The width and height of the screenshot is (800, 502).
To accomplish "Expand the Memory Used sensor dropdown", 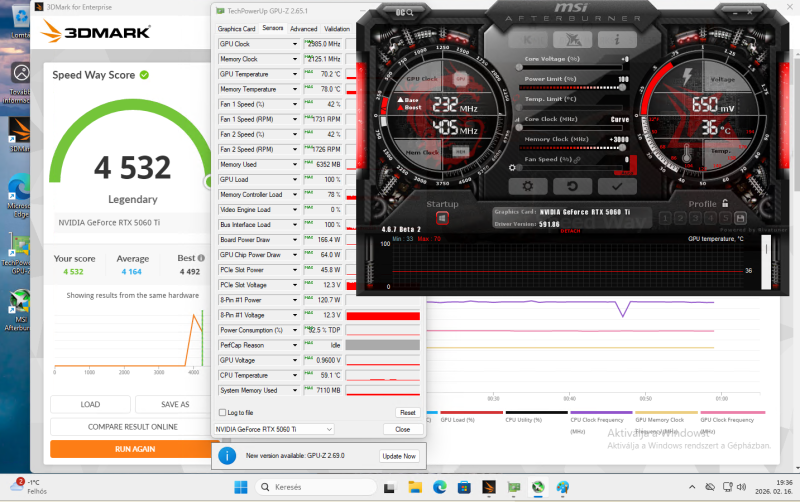I will (295, 164).
